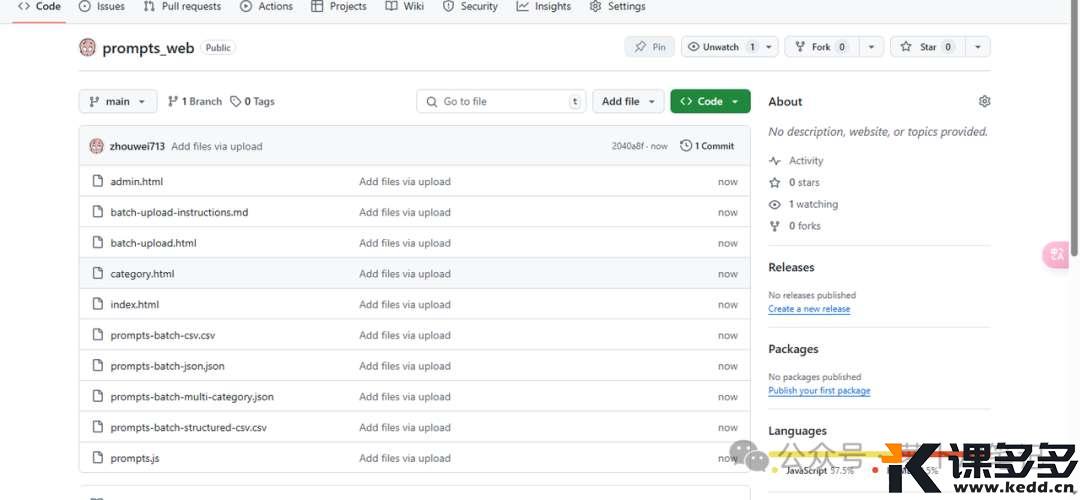Open prompts.js file
This screenshot has width=1080, height=500.
[x=135, y=458]
